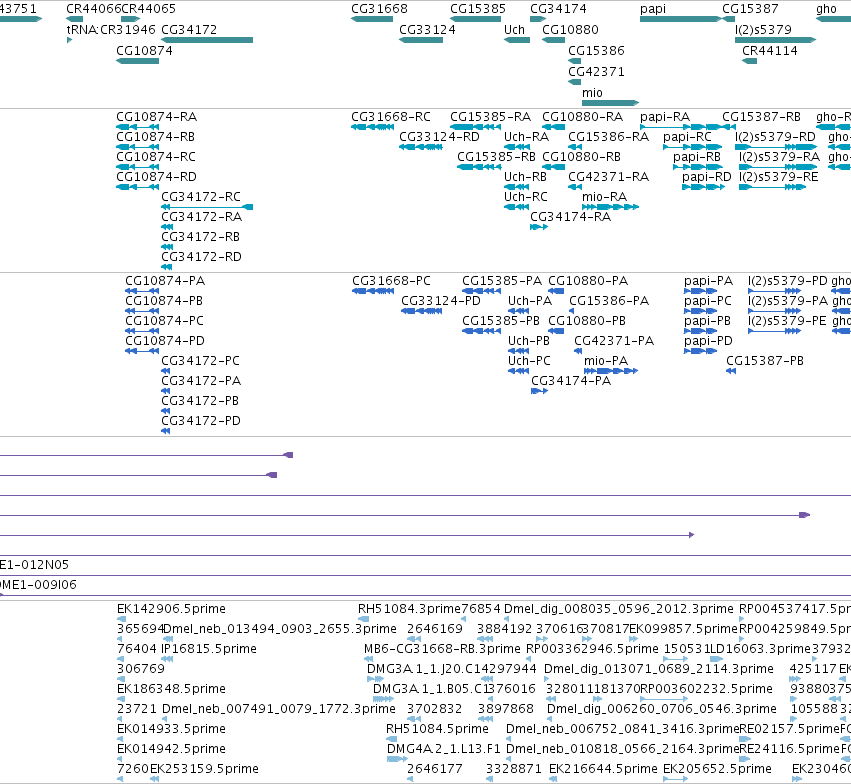Screen dimensions: 851x784
Task: Click the MB6-CG31668-RB.3prime EST label
Action: 442,649
